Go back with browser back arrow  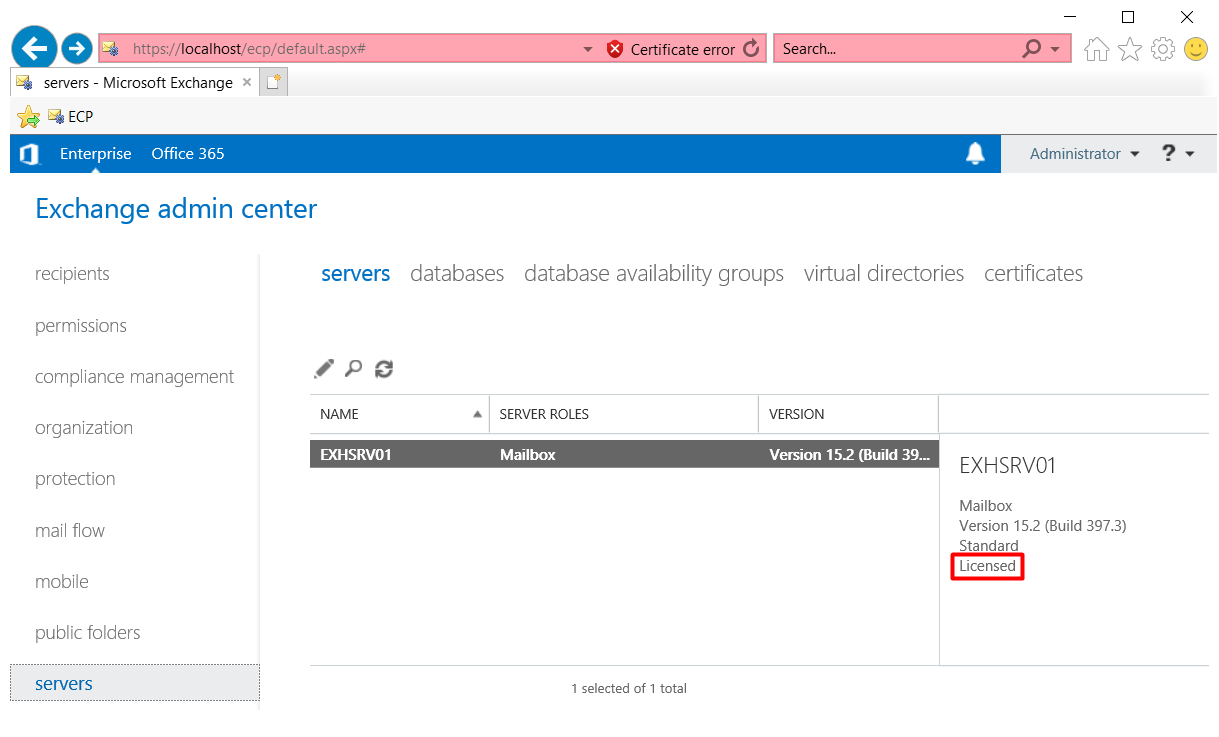[x=35, y=48]
